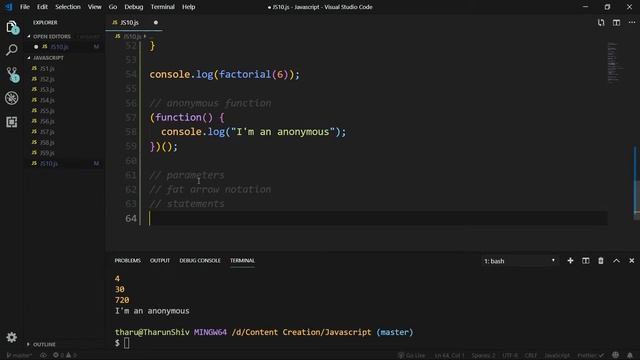This screenshot has width=640, height=360.
Task: Click the Ln 64, Col 1 cursor position
Action: (449, 356)
